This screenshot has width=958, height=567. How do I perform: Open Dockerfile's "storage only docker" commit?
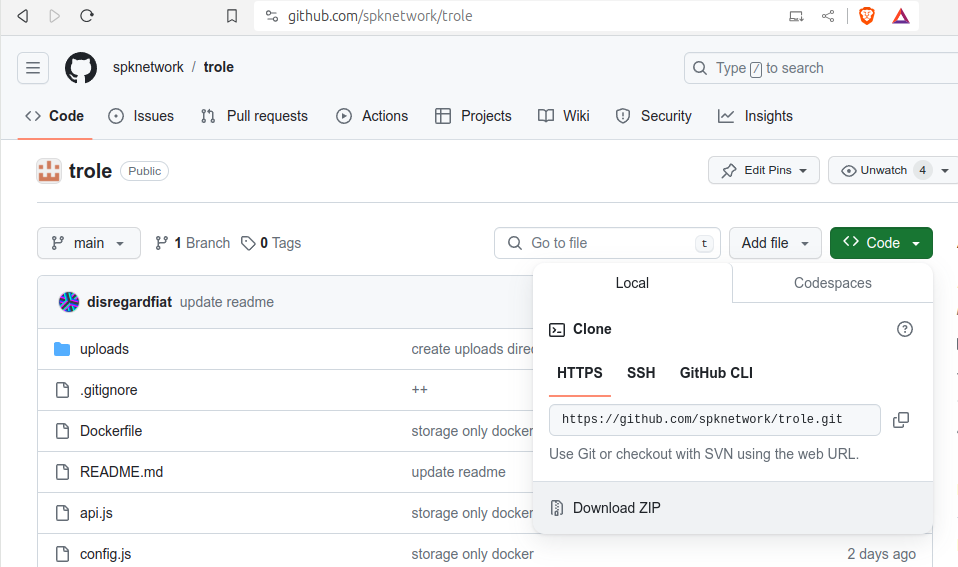(472, 431)
